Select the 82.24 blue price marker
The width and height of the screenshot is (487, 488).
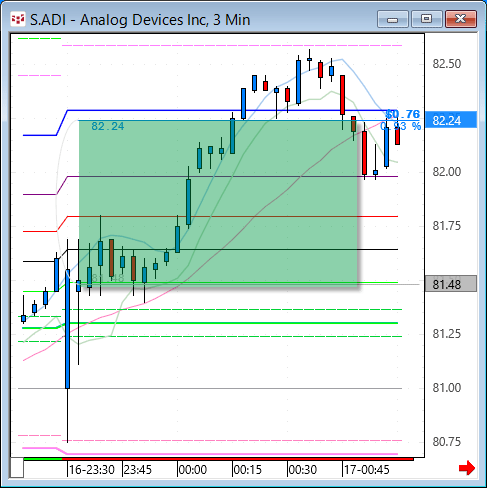451,120
